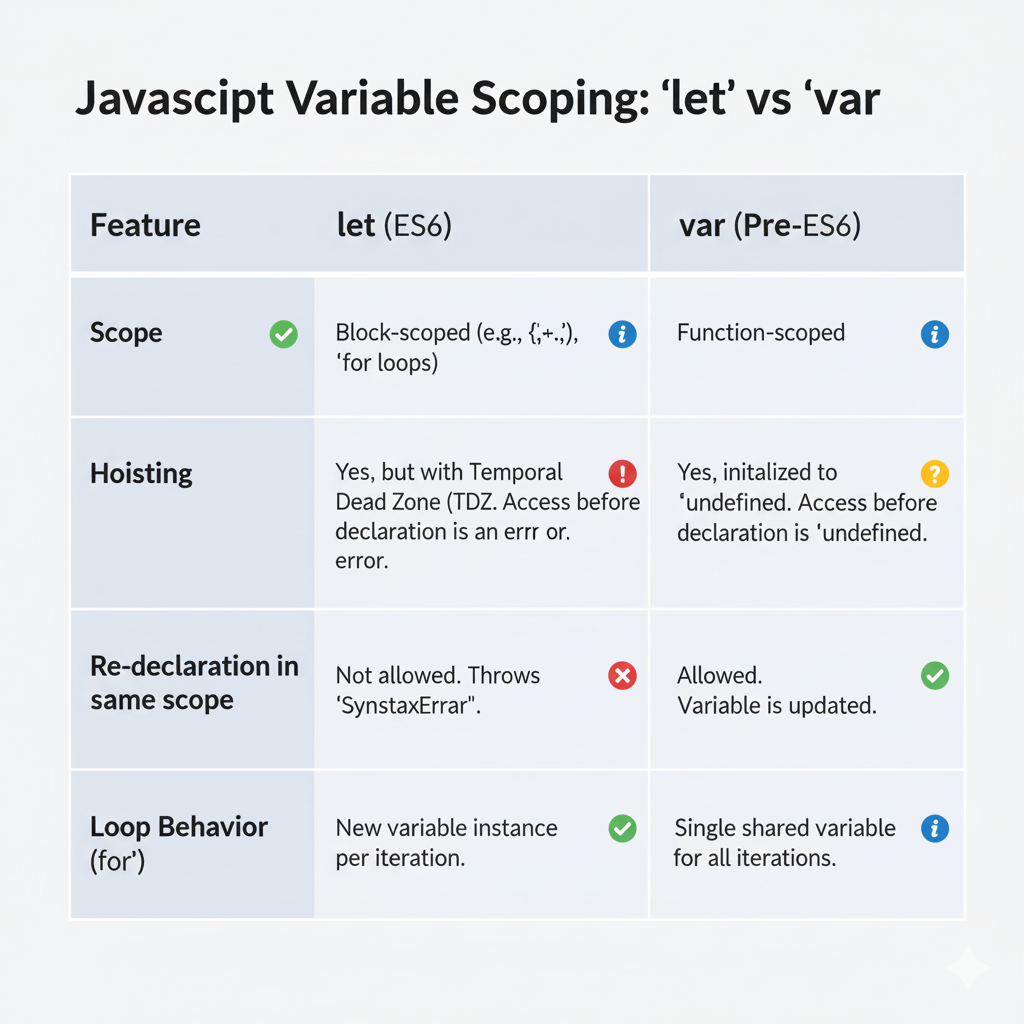The height and width of the screenshot is (1024, 1024).
Task: Click the red X icon beside Not allowed
Action: 622,676
